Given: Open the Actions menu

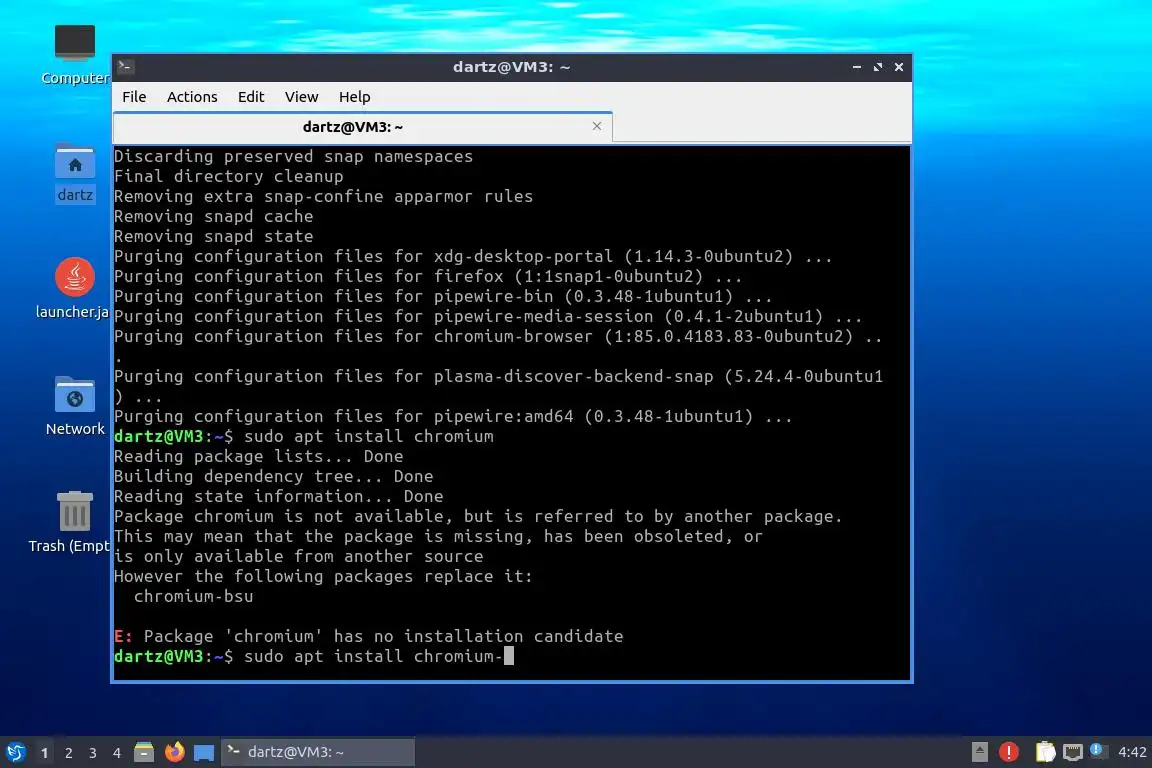Looking at the screenshot, I should [x=192, y=97].
